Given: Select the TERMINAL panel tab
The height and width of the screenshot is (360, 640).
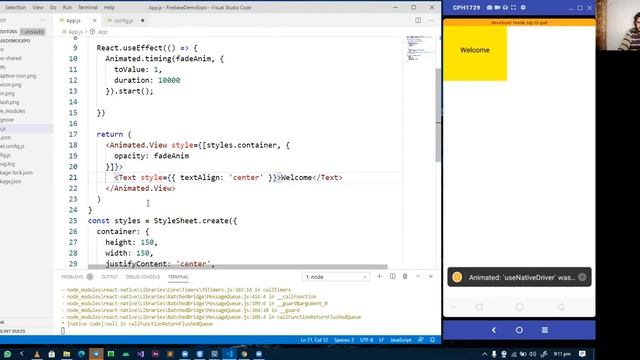Looking at the screenshot, I should (178, 277).
